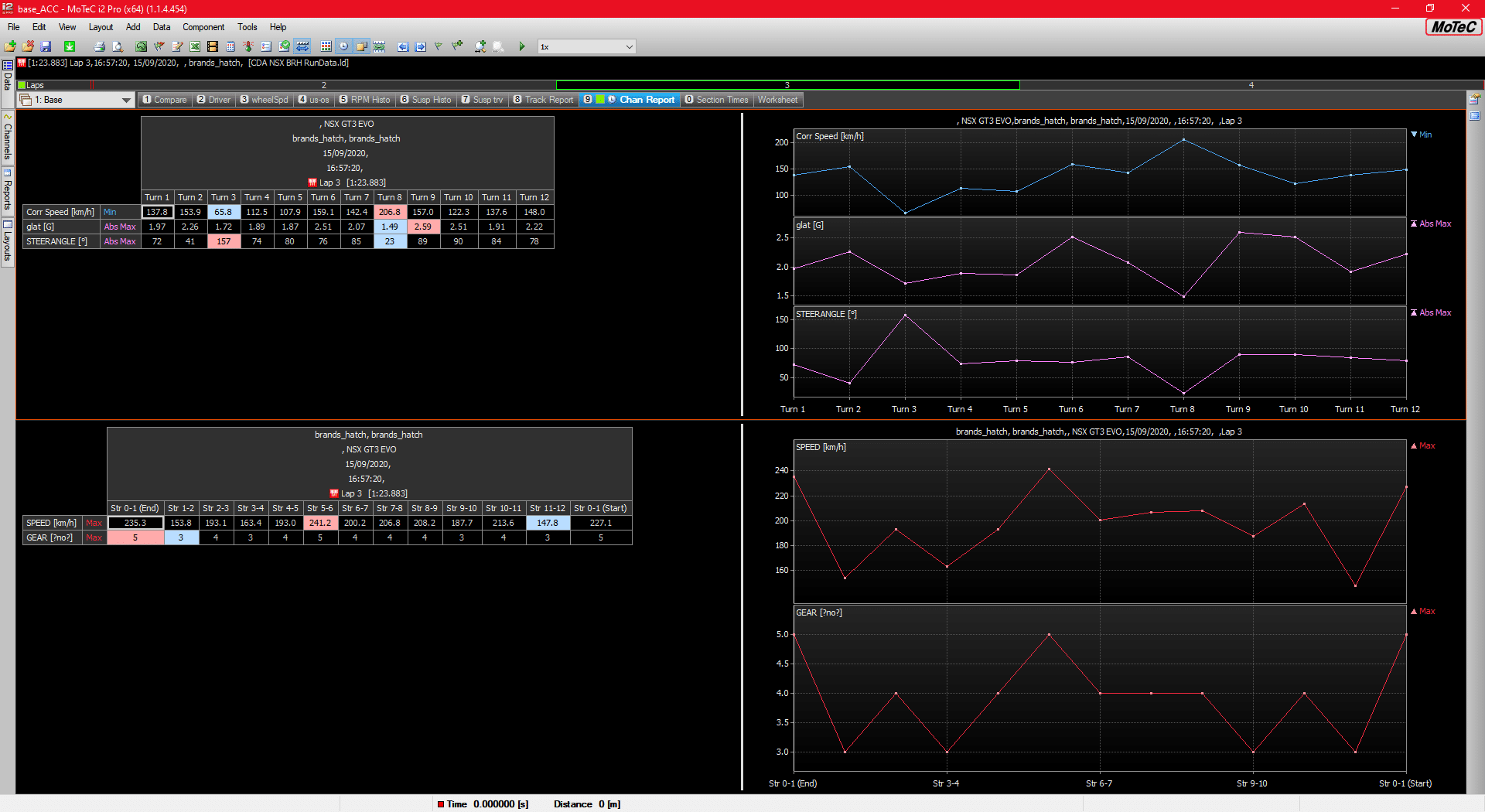Switch to the Track Report tab

544,100
